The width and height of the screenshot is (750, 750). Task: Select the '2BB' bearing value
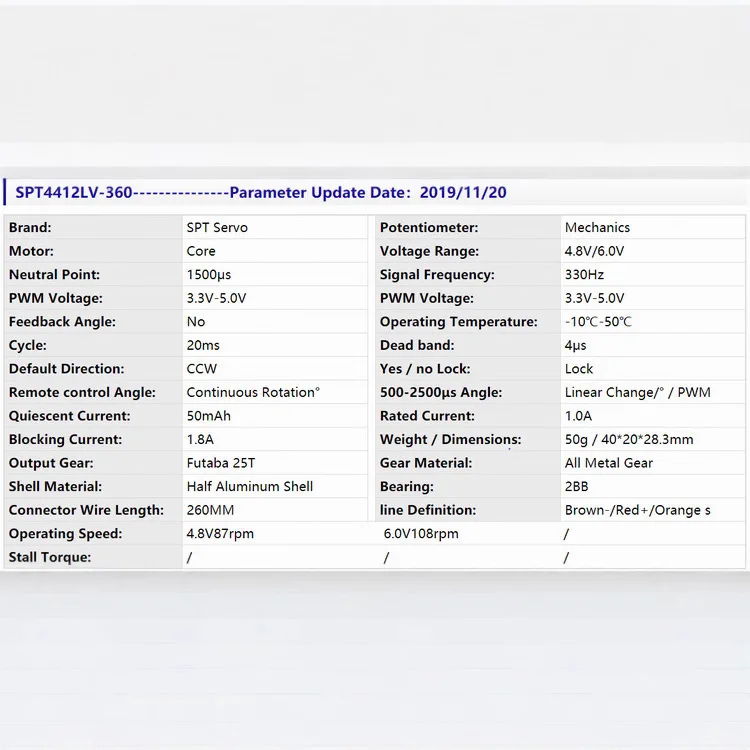click(577, 486)
